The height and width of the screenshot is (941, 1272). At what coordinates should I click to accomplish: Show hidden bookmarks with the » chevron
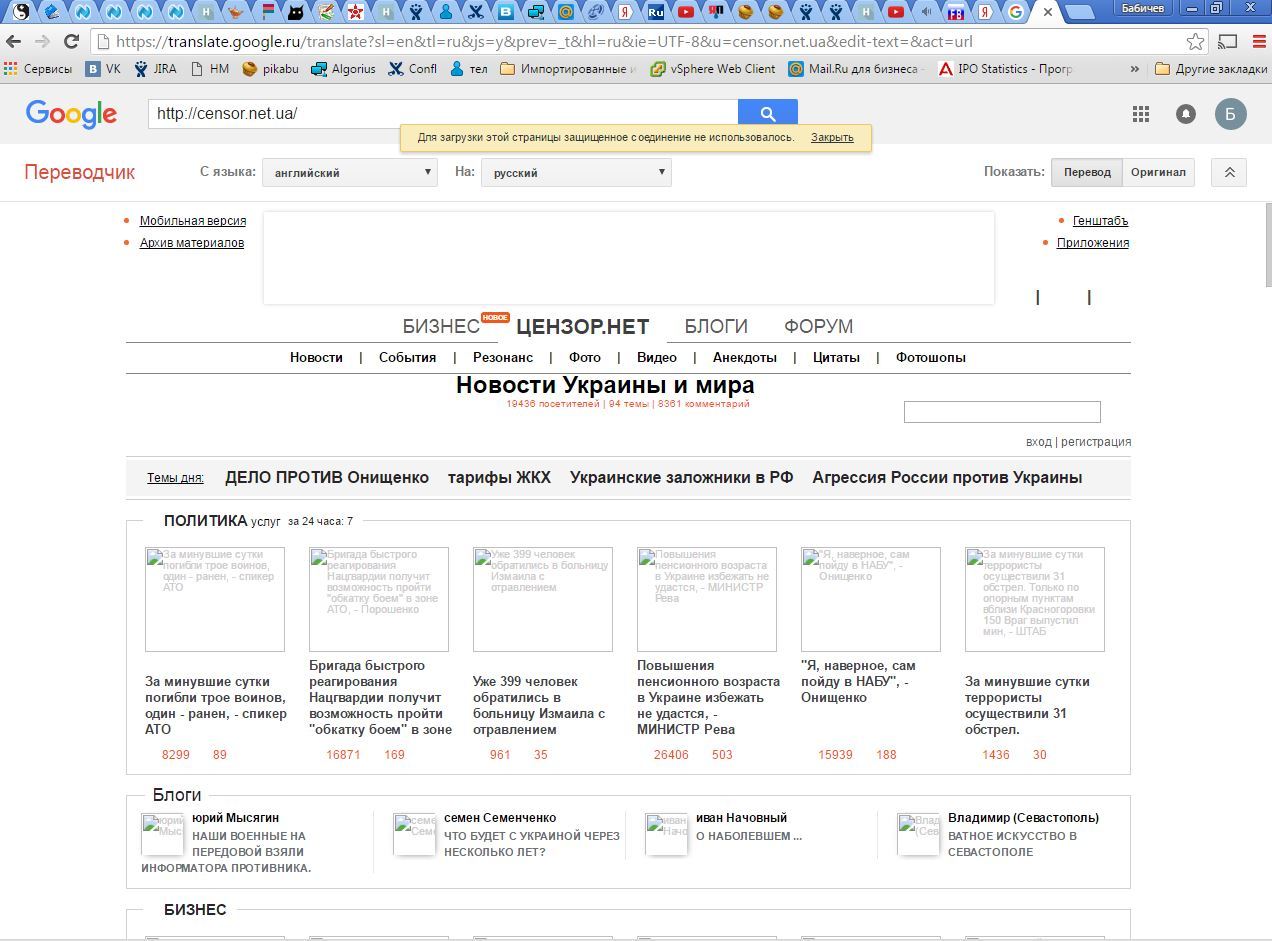1134,69
